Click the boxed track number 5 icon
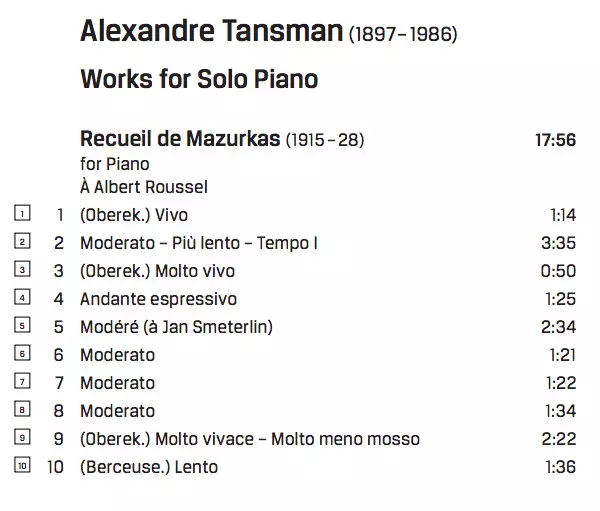The width and height of the screenshot is (600, 511). tap(23, 325)
